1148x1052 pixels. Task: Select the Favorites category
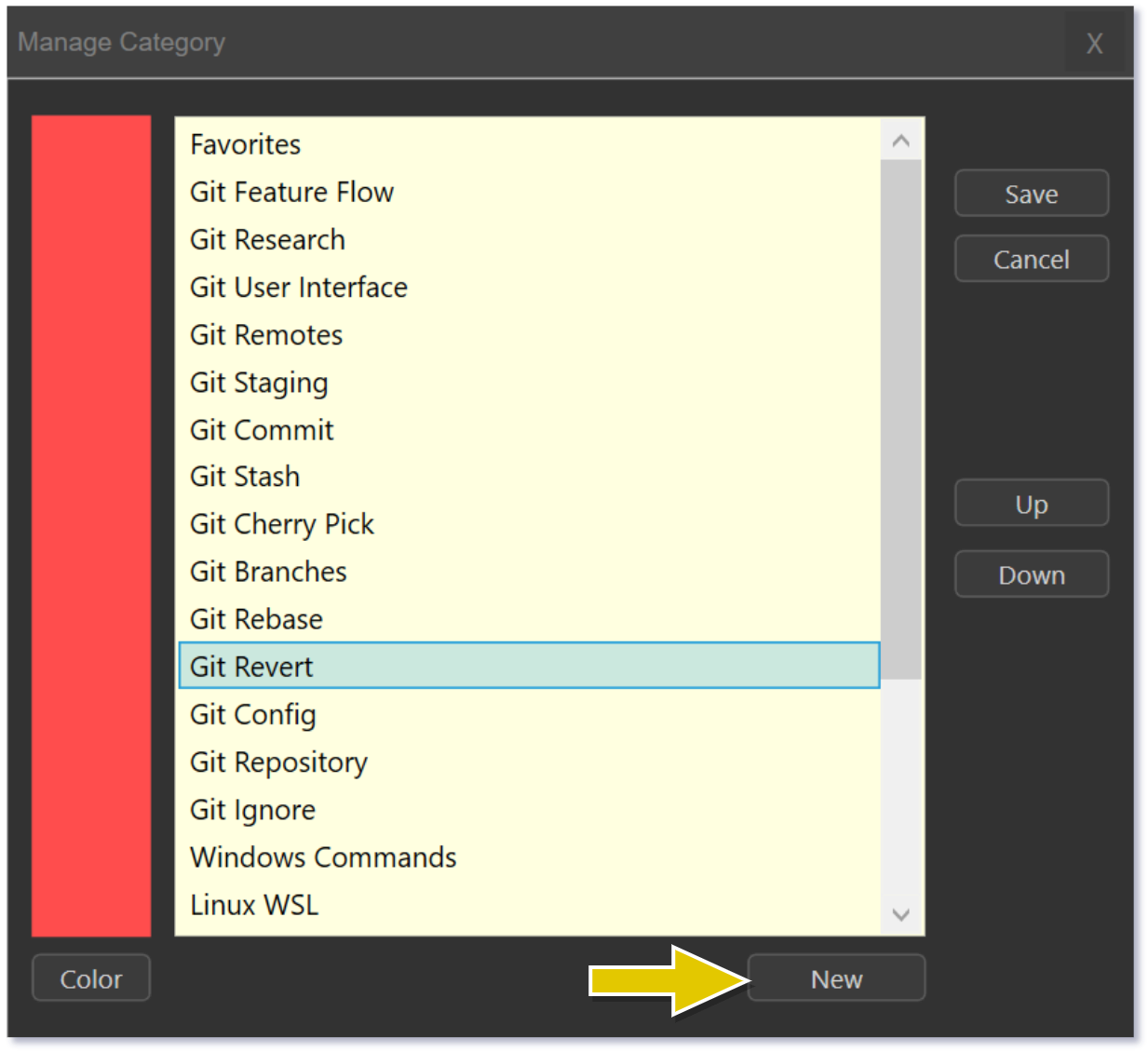pos(246,144)
